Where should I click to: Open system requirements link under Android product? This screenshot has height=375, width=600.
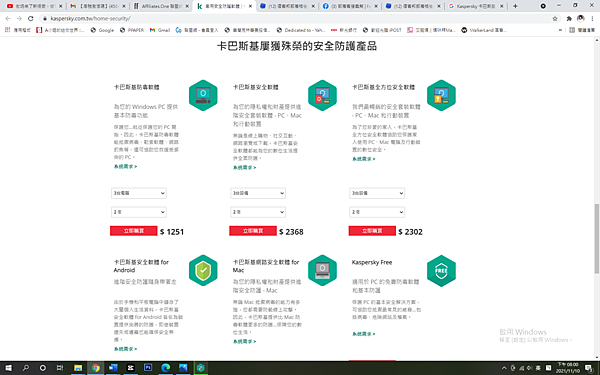pos(126,349)
